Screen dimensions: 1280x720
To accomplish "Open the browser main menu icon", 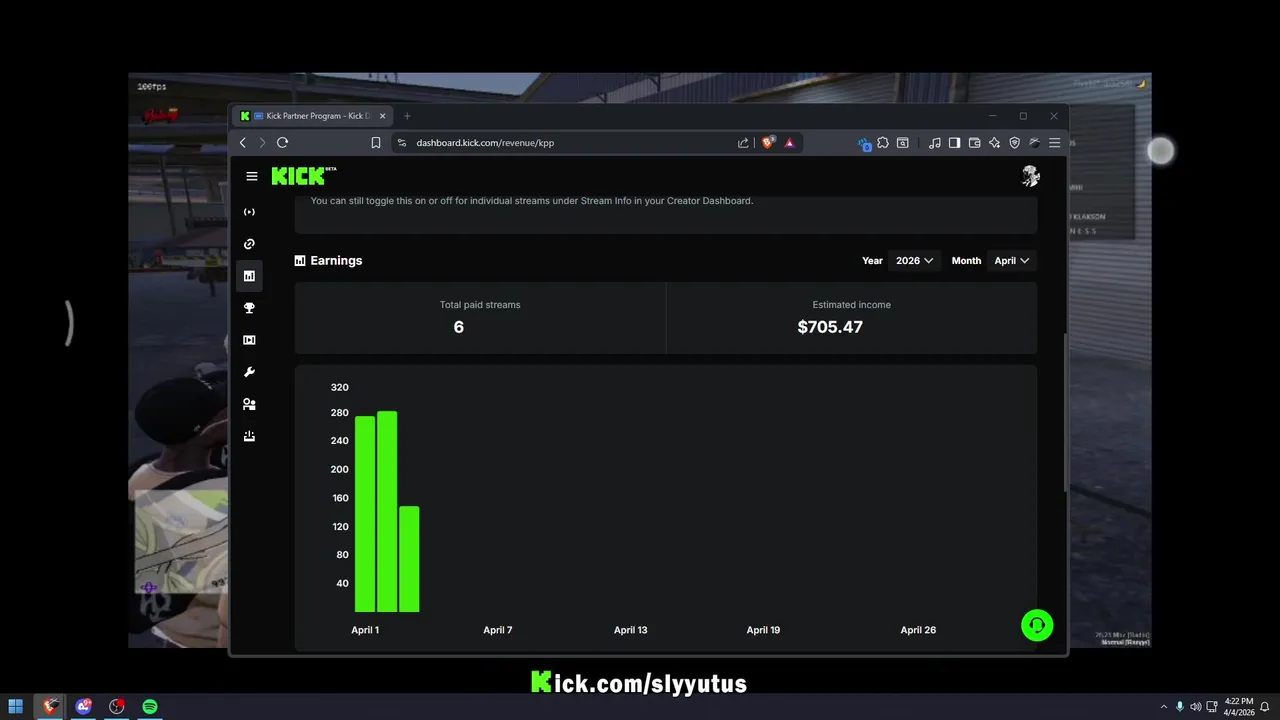I will coord(1054,143).
